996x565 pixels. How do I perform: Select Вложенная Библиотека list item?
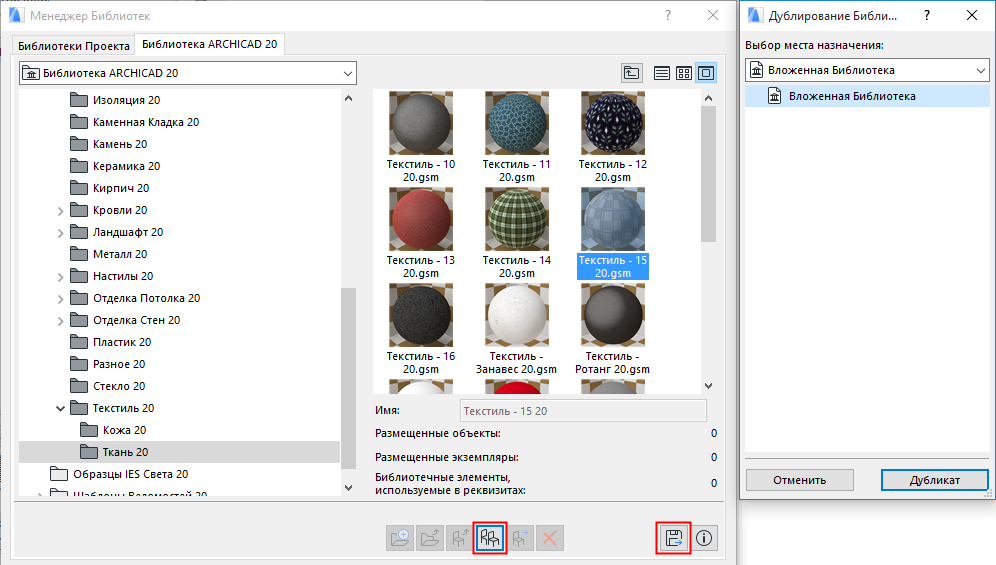click(867, 96)
